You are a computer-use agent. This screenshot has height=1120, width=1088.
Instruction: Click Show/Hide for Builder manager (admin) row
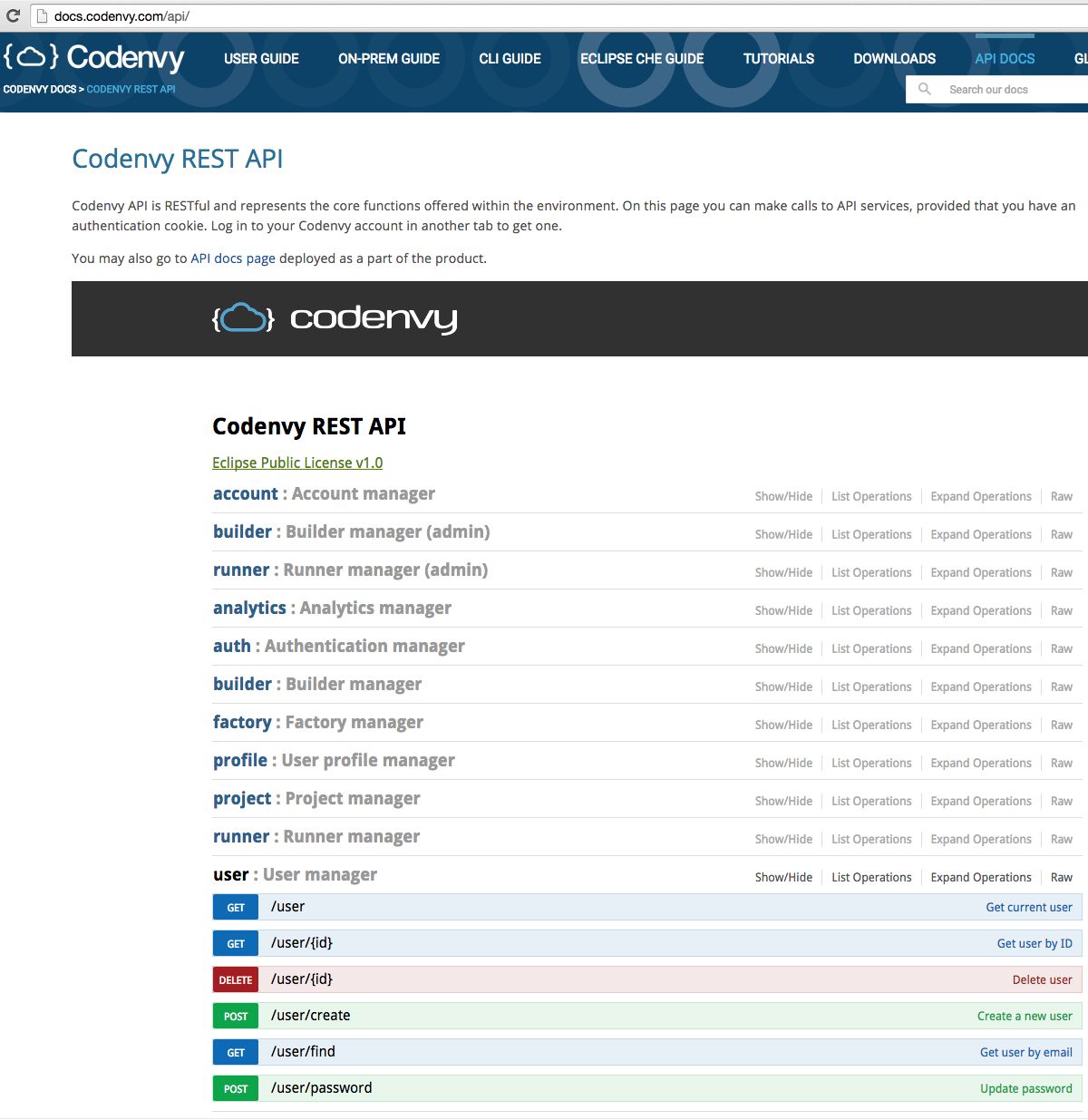click(783, 534)
